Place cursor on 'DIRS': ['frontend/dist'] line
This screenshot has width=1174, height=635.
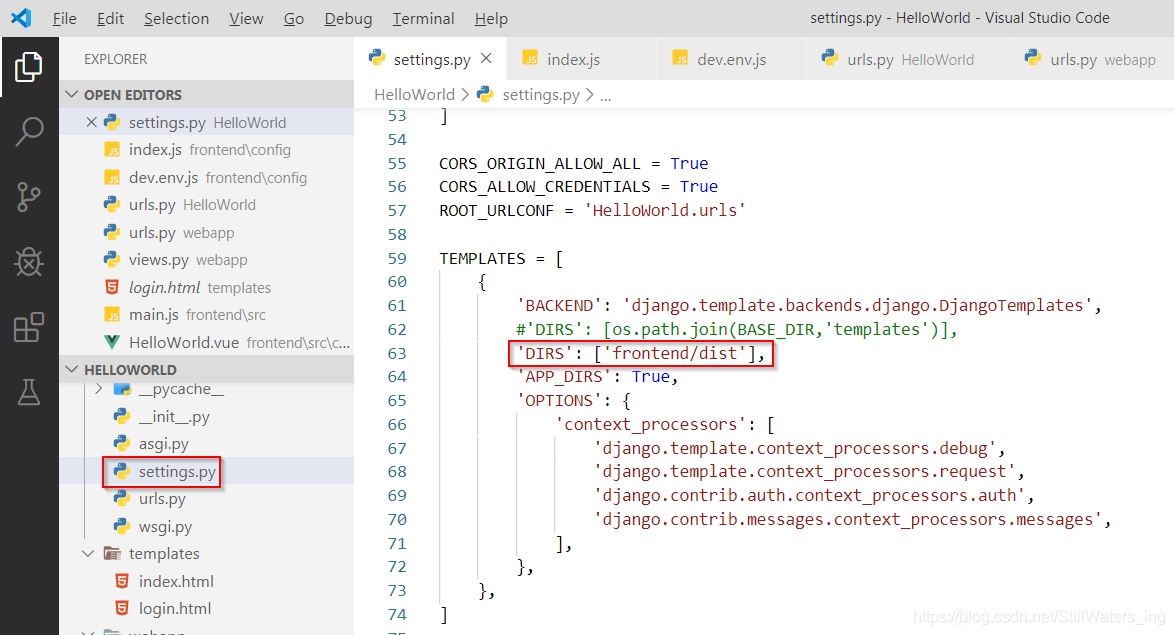click(x=641, y=353)
